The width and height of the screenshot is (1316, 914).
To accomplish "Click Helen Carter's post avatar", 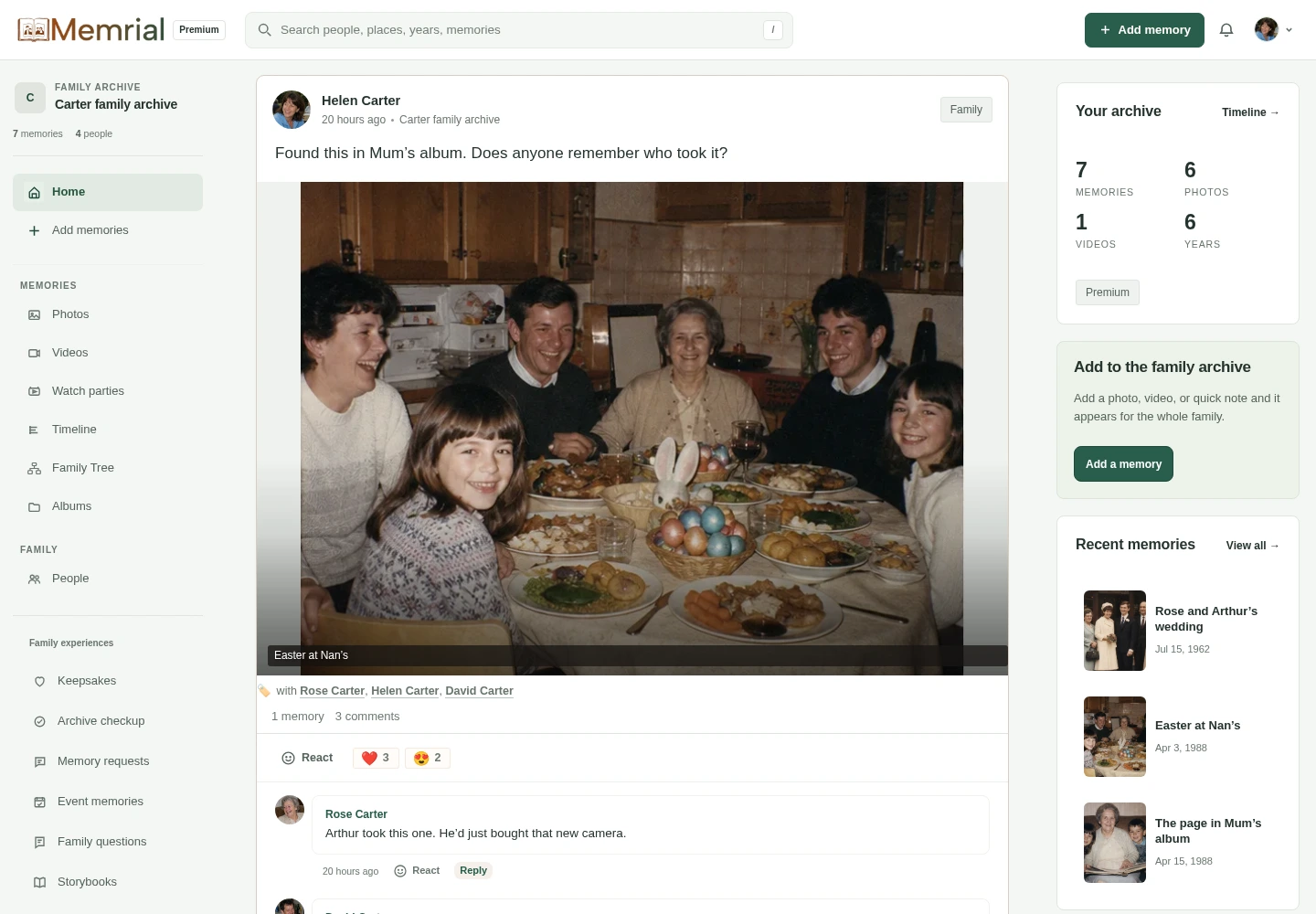I will (292, 110).
